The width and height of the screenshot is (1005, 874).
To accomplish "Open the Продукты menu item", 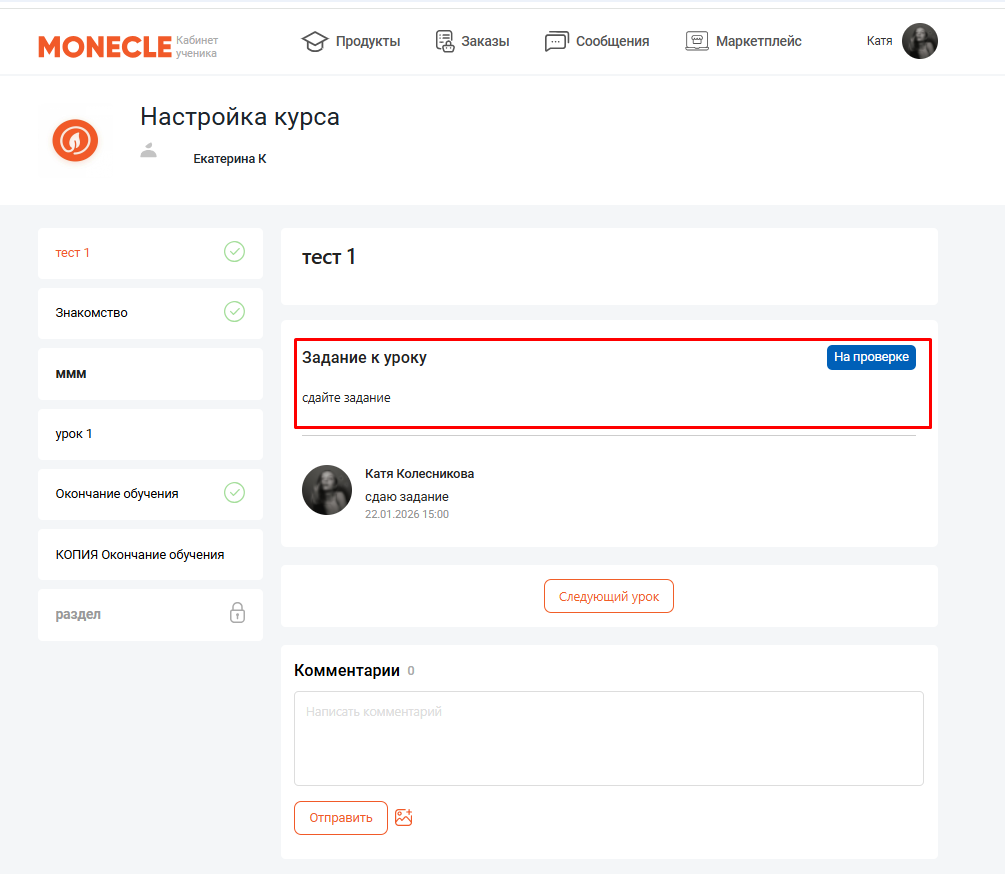I will coord(367,41).
